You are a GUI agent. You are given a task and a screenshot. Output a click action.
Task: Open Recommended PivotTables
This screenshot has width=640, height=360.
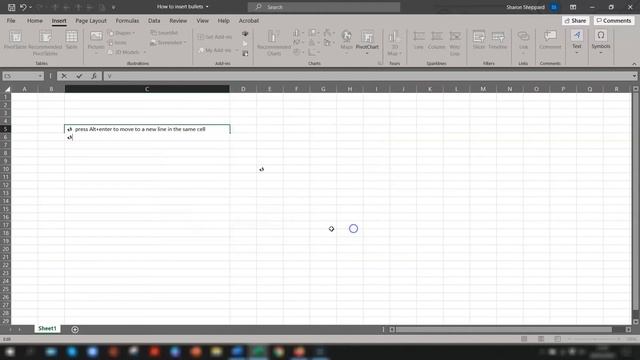(x=45, y=43)
